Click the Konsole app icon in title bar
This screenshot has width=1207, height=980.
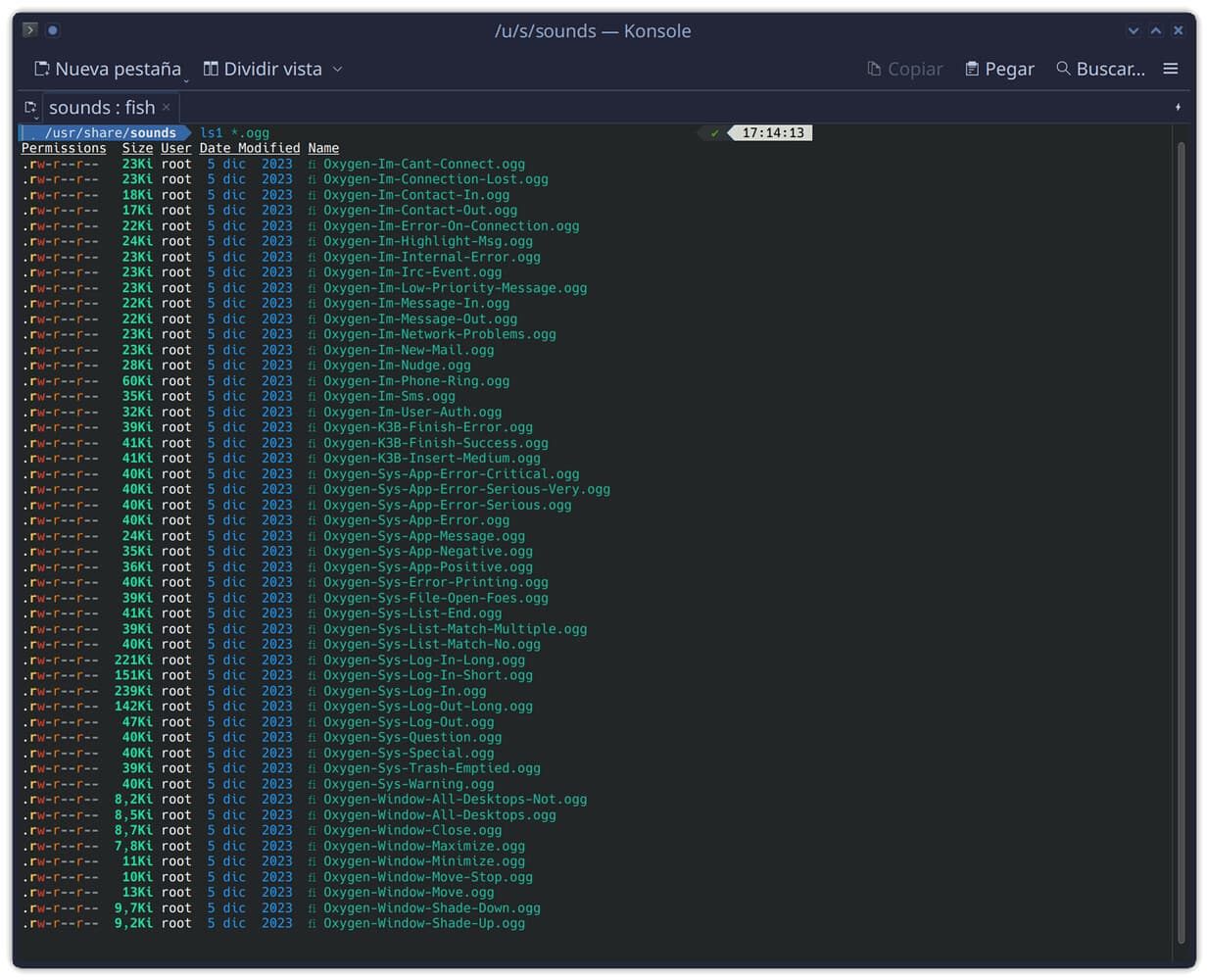[30, 30]
